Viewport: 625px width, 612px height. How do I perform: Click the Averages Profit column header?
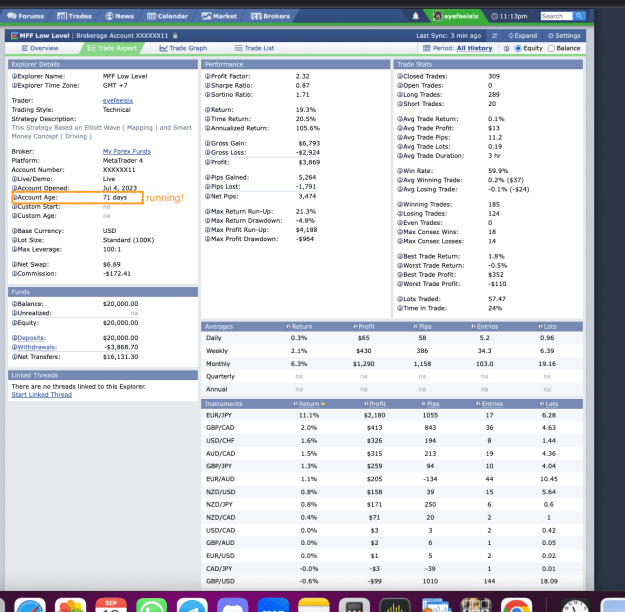(x=364, y=327)
